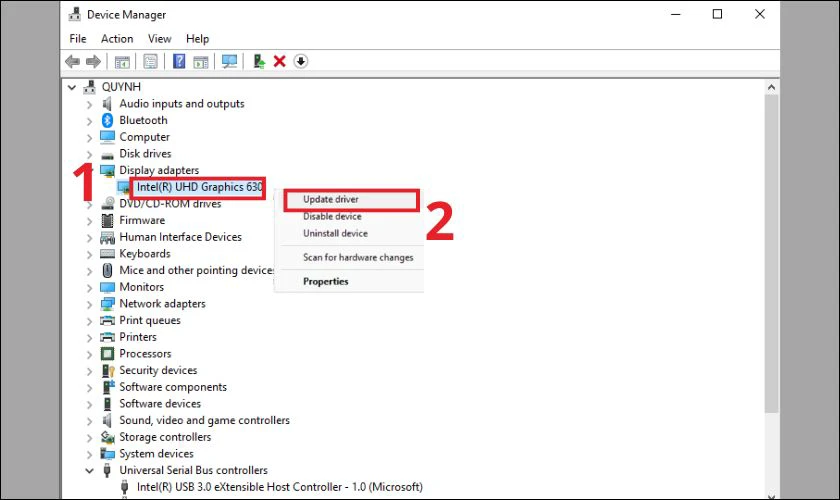
Task: Click the Software components icon
Action: coord(108,387)
